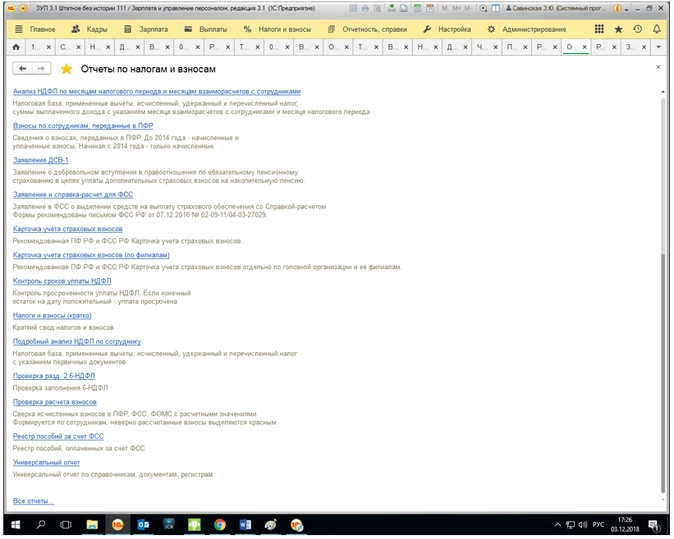
Task: Click the Все отчеты... link
Action: 33,501
